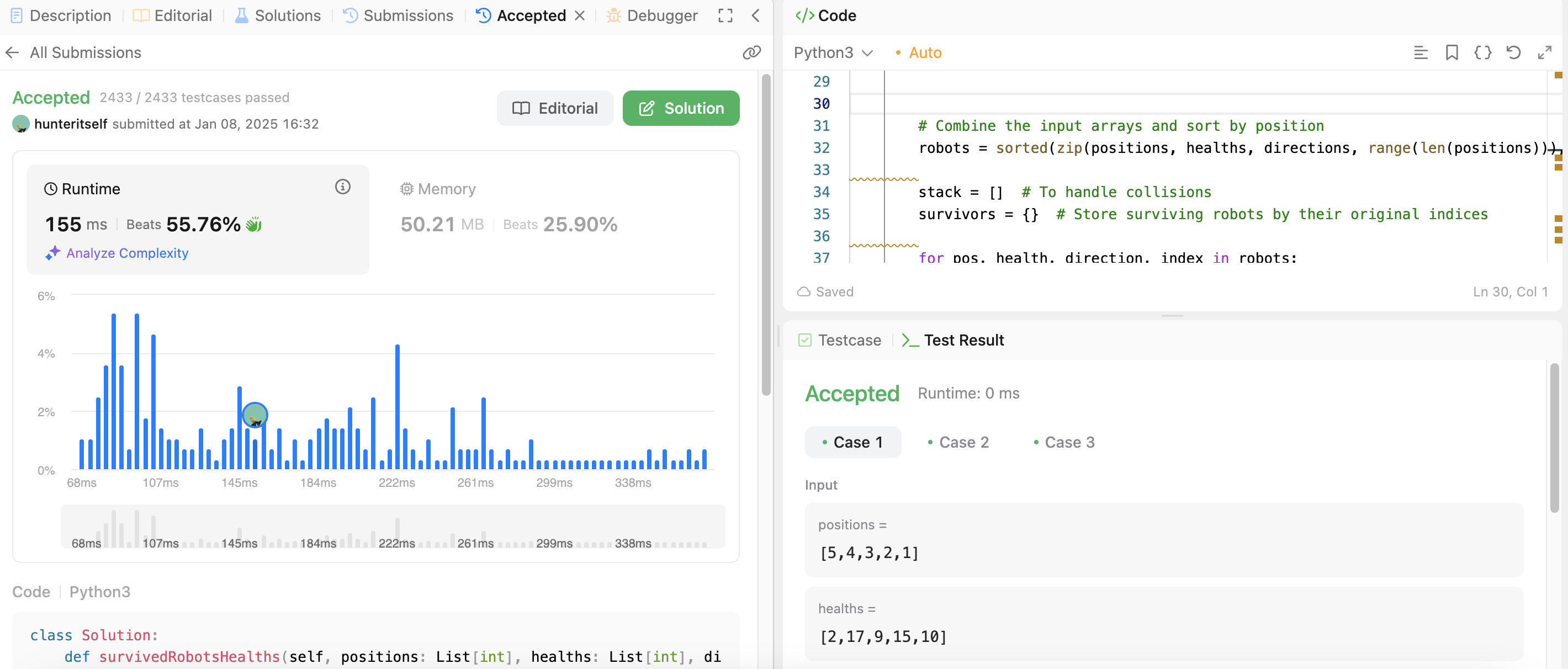Toggle fullscreen for the left panel
Screen dimensions: 1568x669
725,16
